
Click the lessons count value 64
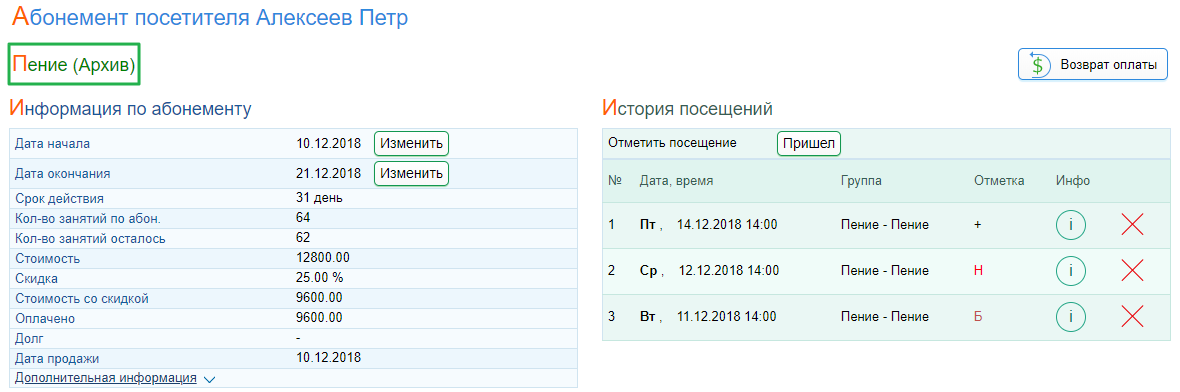click(x=303, y=217)
